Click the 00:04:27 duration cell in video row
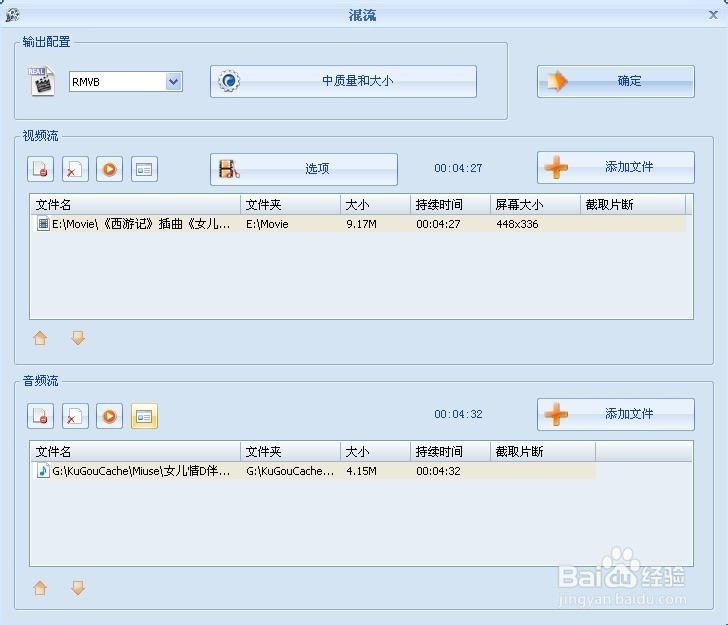Screen dimensions: 728x625 click(x=438, y=224)
